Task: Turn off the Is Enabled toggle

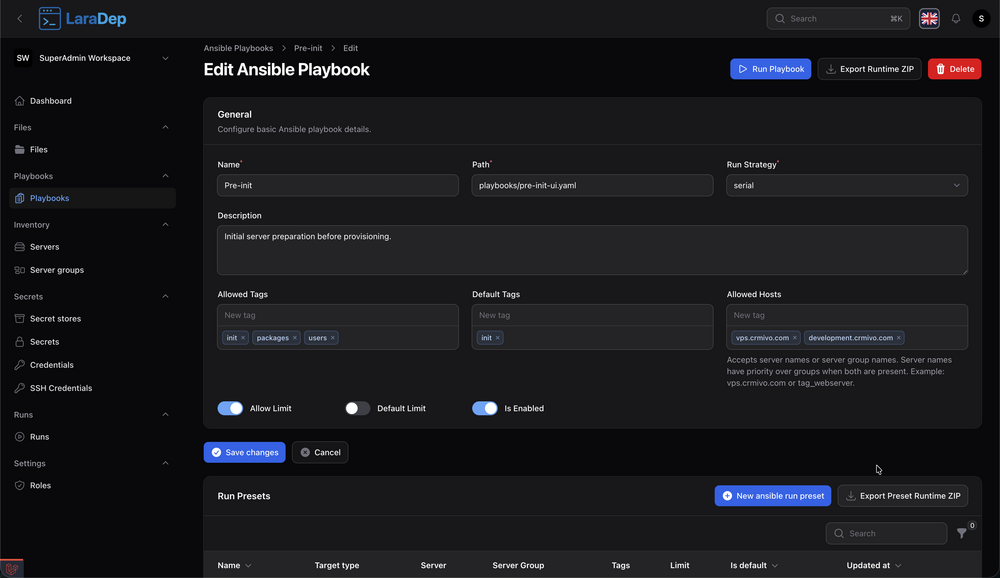Action: (485, 408)
